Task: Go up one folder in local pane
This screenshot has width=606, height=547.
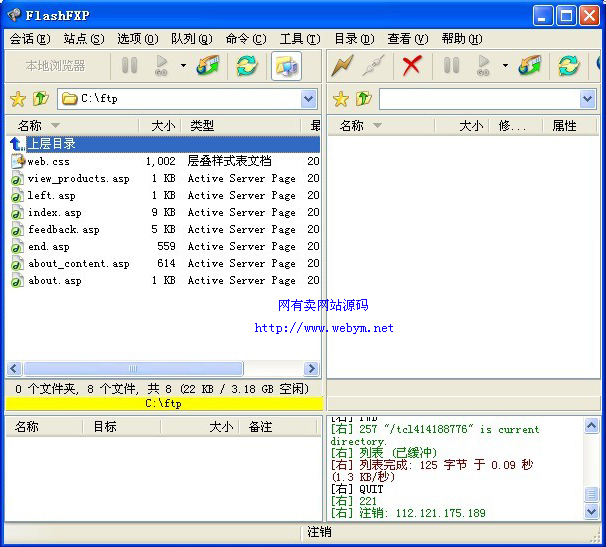Action: pyautogui.click(x=41, y=99)
